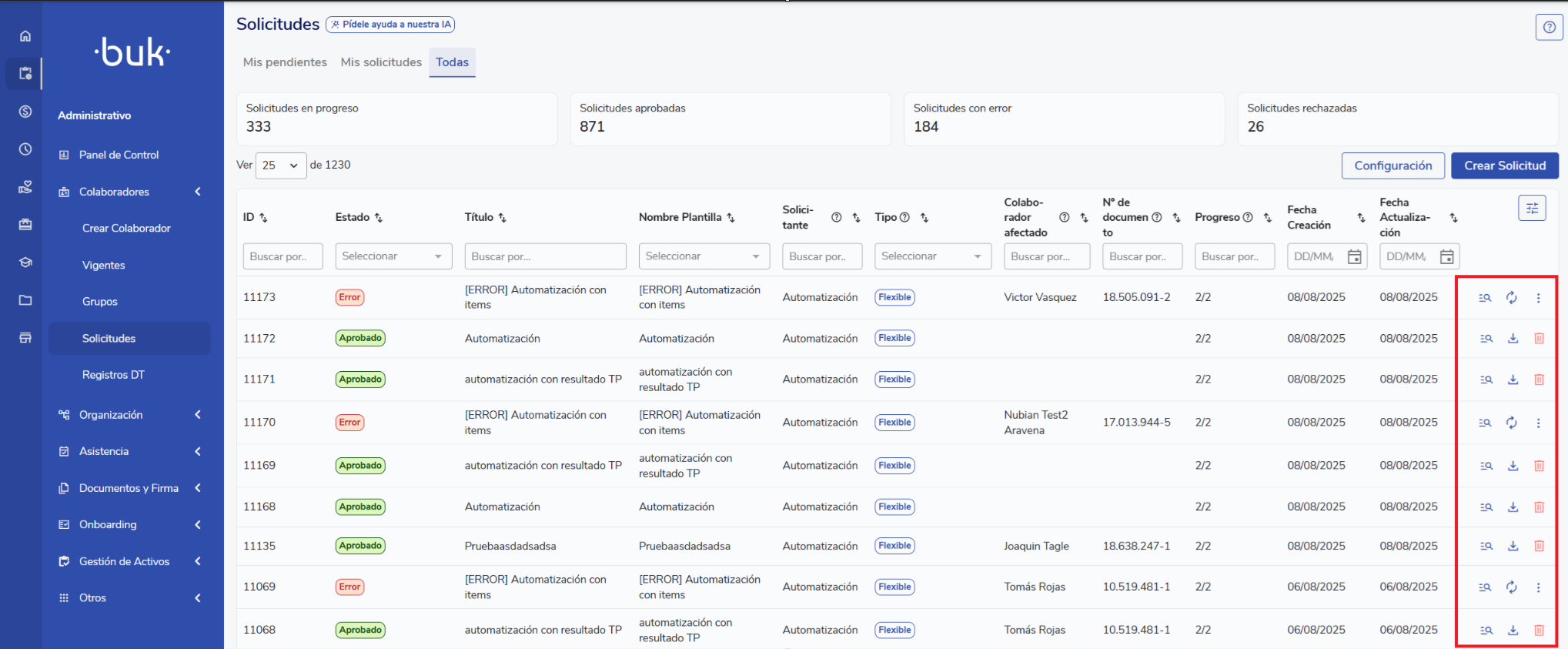View details icon for request 11173
This screenshot has height=649, width=1568.
click(1486, 298)
